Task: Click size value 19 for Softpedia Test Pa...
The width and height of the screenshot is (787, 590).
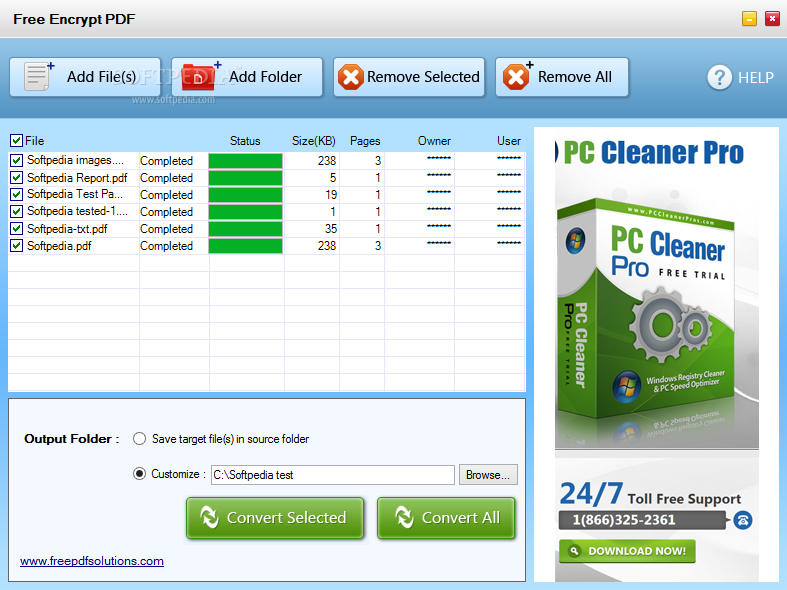Action: (x=331, y=195)
